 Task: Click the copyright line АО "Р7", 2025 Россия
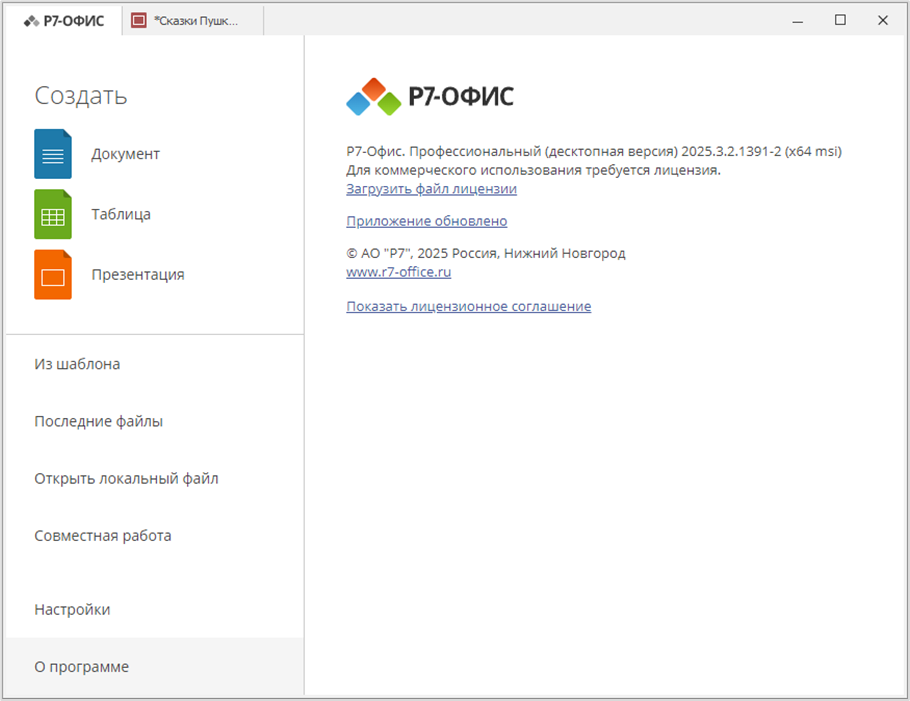486,253
